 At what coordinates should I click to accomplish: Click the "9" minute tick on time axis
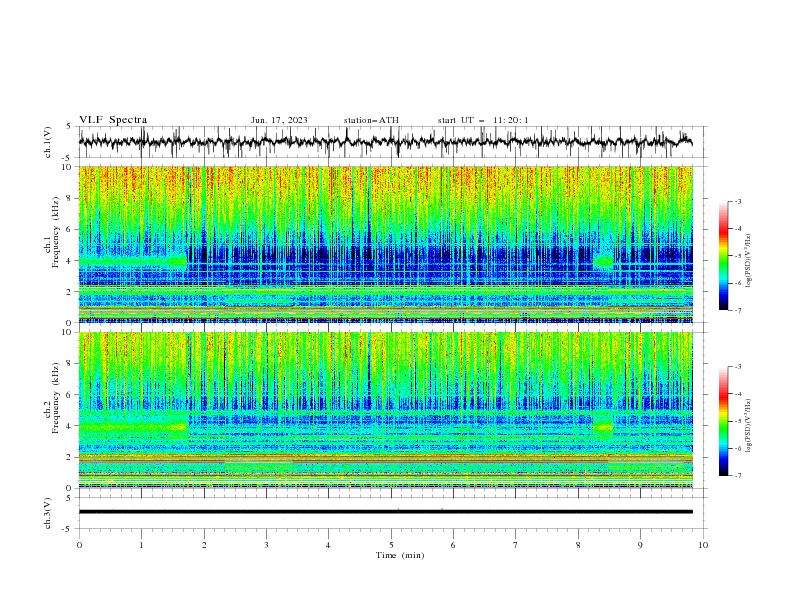click(x=640, y=545)
